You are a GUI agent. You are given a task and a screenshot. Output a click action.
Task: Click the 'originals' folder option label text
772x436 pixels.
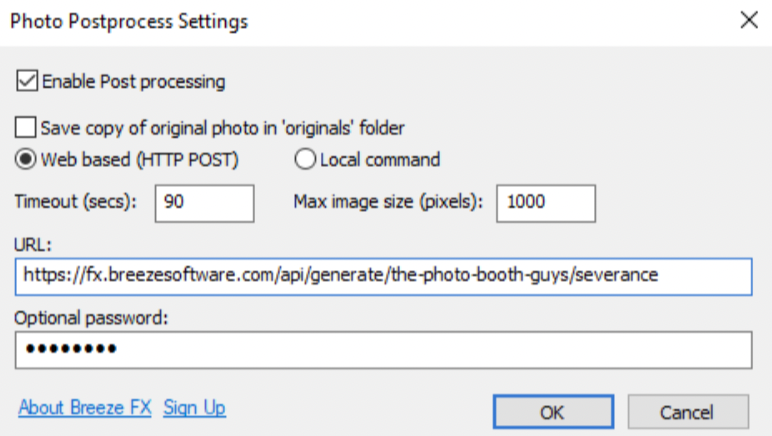pyautogui.click(x=222, y=127)
